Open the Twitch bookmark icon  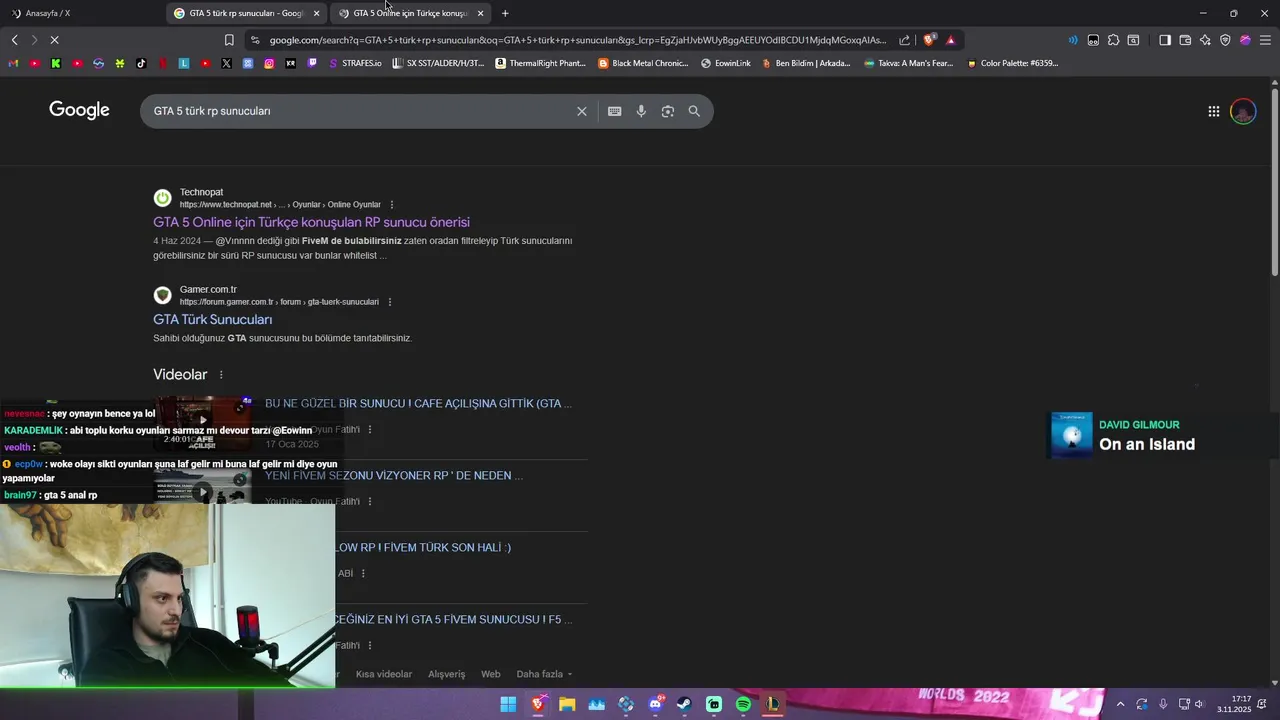pos(312,63)
